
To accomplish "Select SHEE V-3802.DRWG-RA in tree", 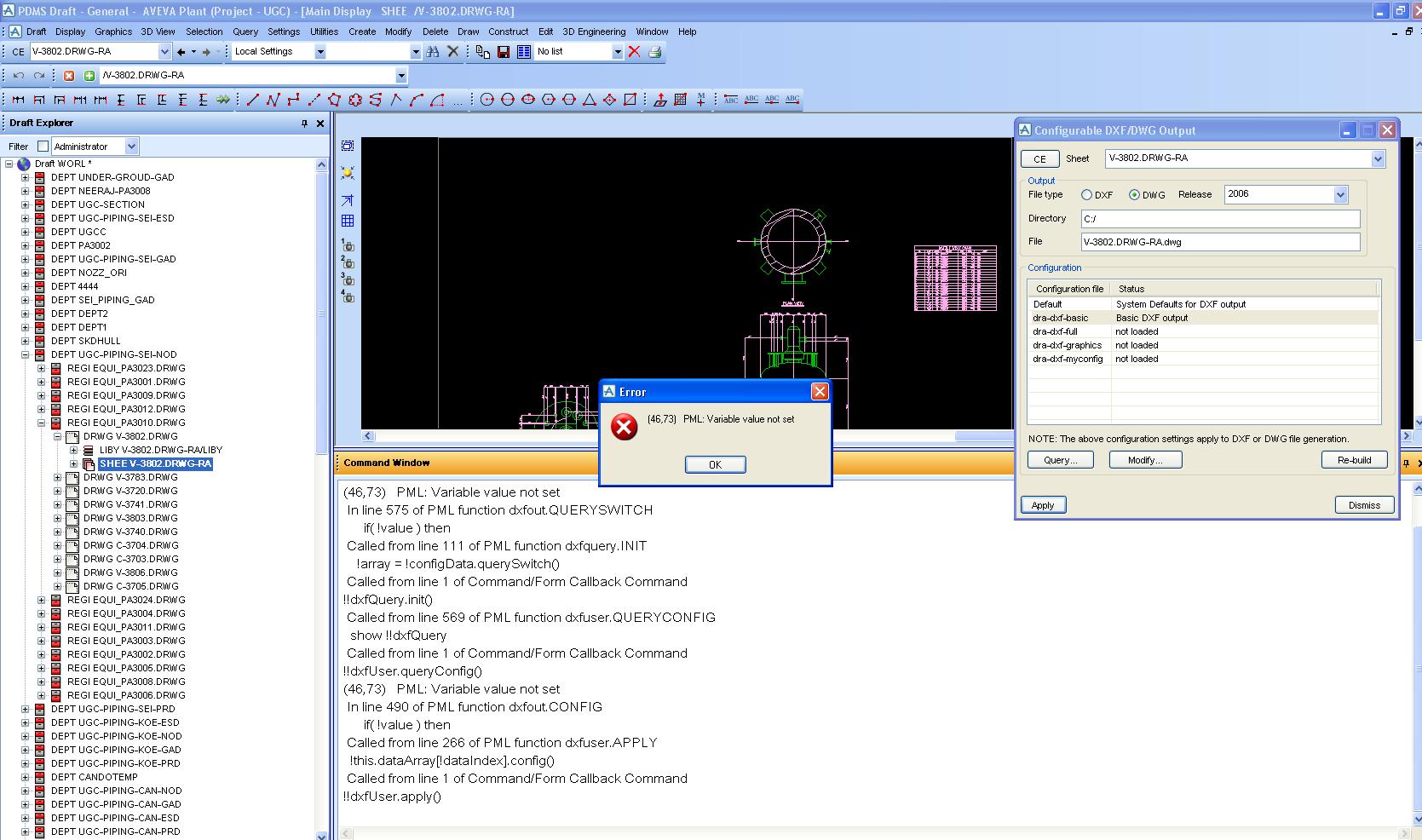I will 155,464.
